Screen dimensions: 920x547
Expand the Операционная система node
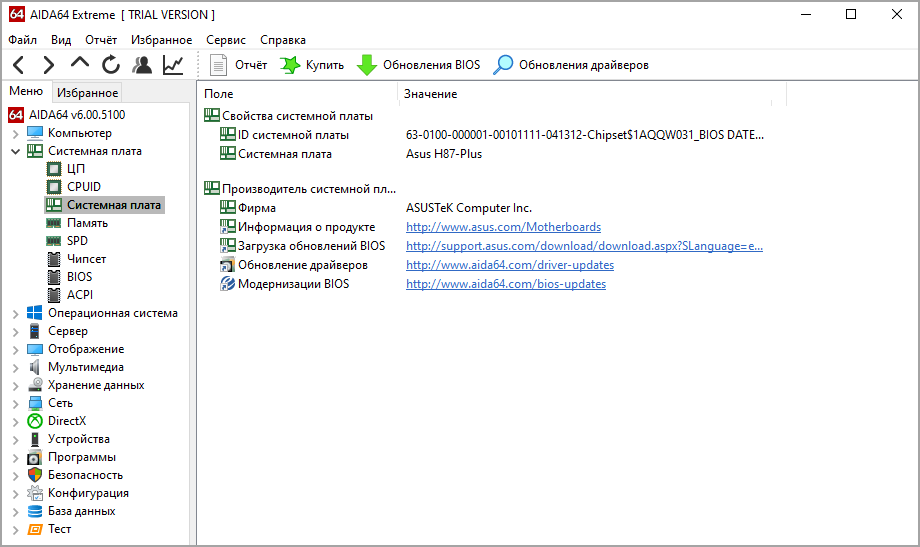16,314
